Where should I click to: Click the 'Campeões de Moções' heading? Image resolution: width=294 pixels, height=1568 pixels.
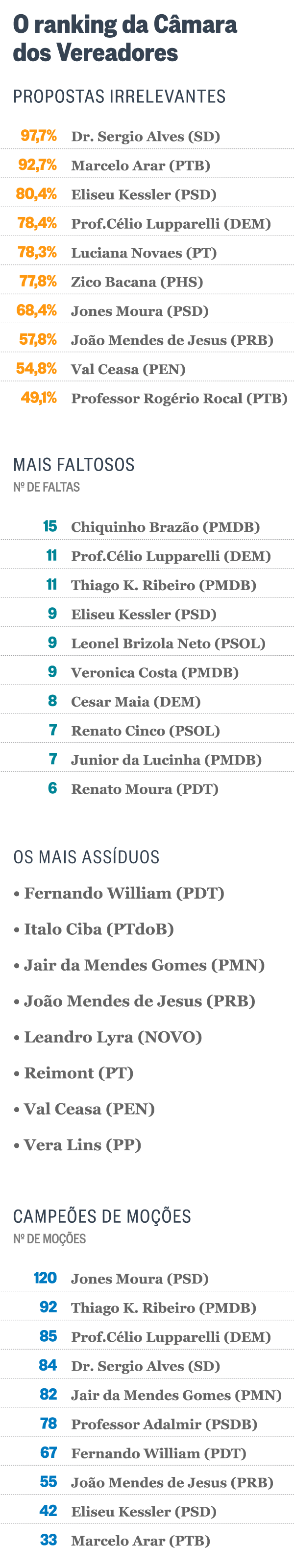coord(101,1216)
